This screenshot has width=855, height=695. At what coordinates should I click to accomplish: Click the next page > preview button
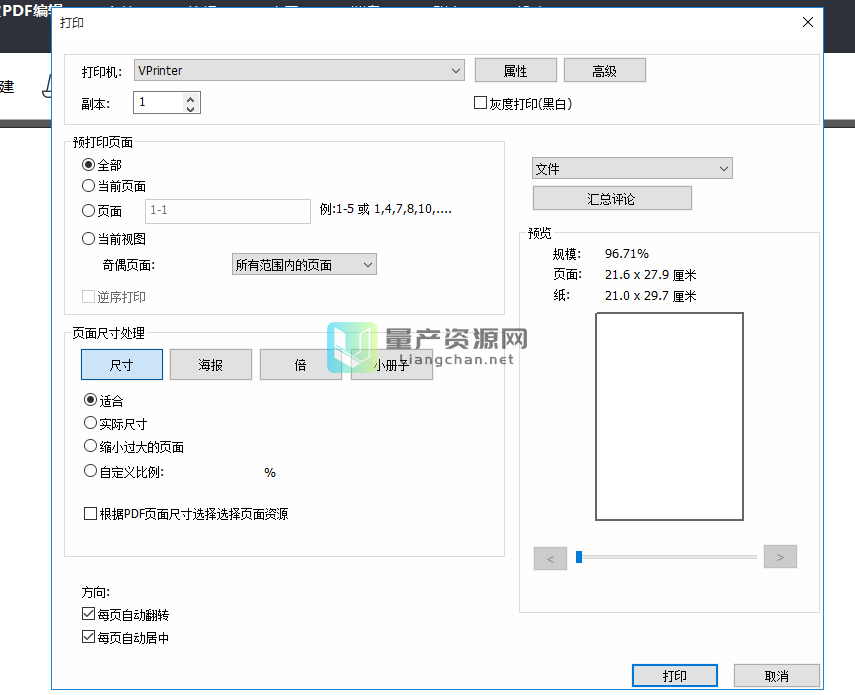(x=780, y=557)
